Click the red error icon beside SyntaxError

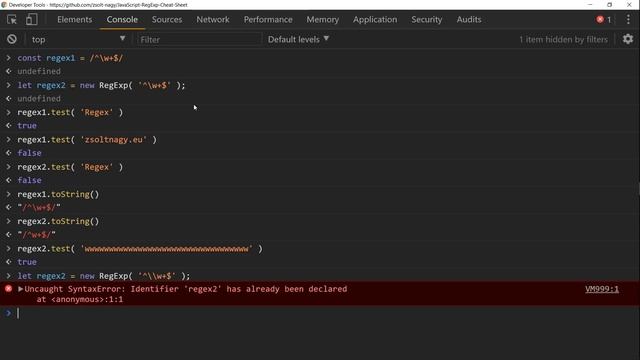click(9, 289)
